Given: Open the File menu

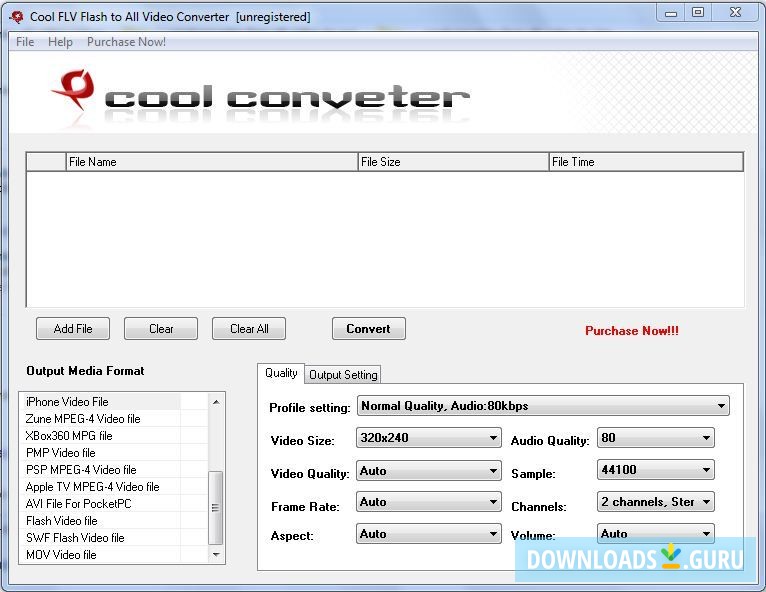Looking at the screenshot, I should (x=25, y=42).
